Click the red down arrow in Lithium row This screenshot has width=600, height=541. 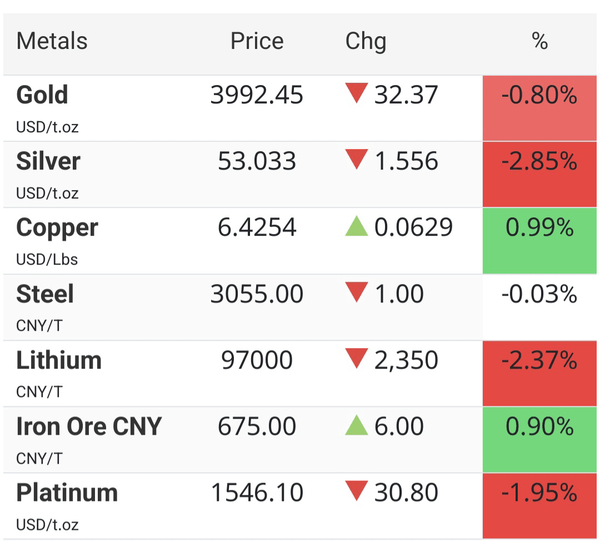click(x=356, y=358)
